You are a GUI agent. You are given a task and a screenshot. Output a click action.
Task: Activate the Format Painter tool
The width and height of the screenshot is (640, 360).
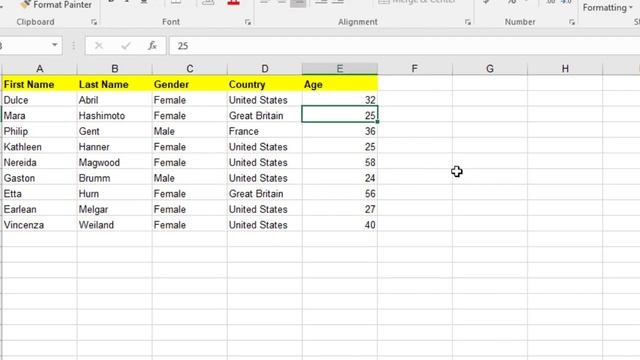[x=56, y=4]
